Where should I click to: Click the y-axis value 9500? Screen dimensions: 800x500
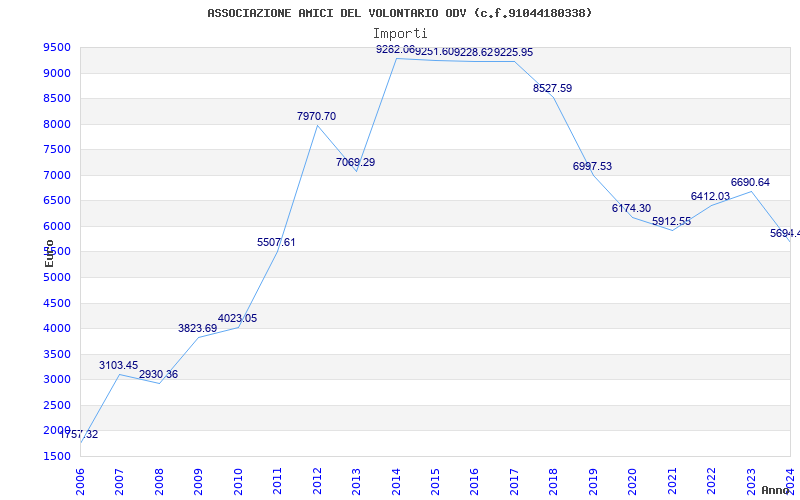click(x=59, y=48)
